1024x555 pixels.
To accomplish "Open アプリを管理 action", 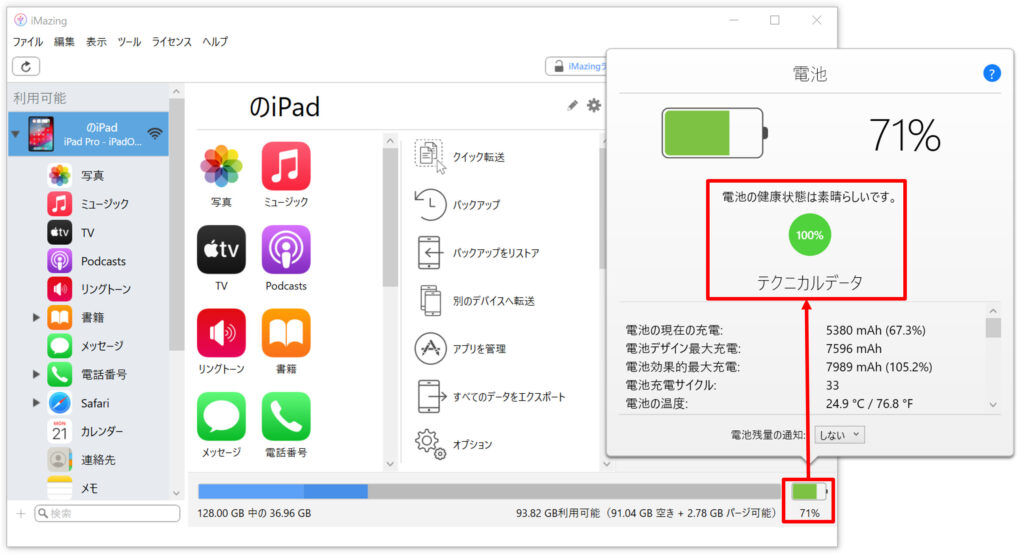I will [x=461, y=349].
